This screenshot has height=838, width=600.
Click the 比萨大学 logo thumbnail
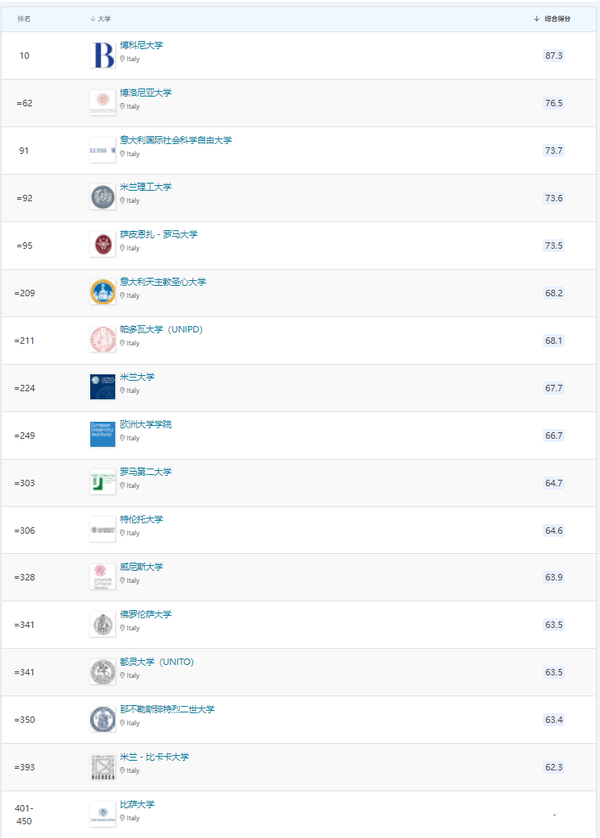tap(103, 812)
